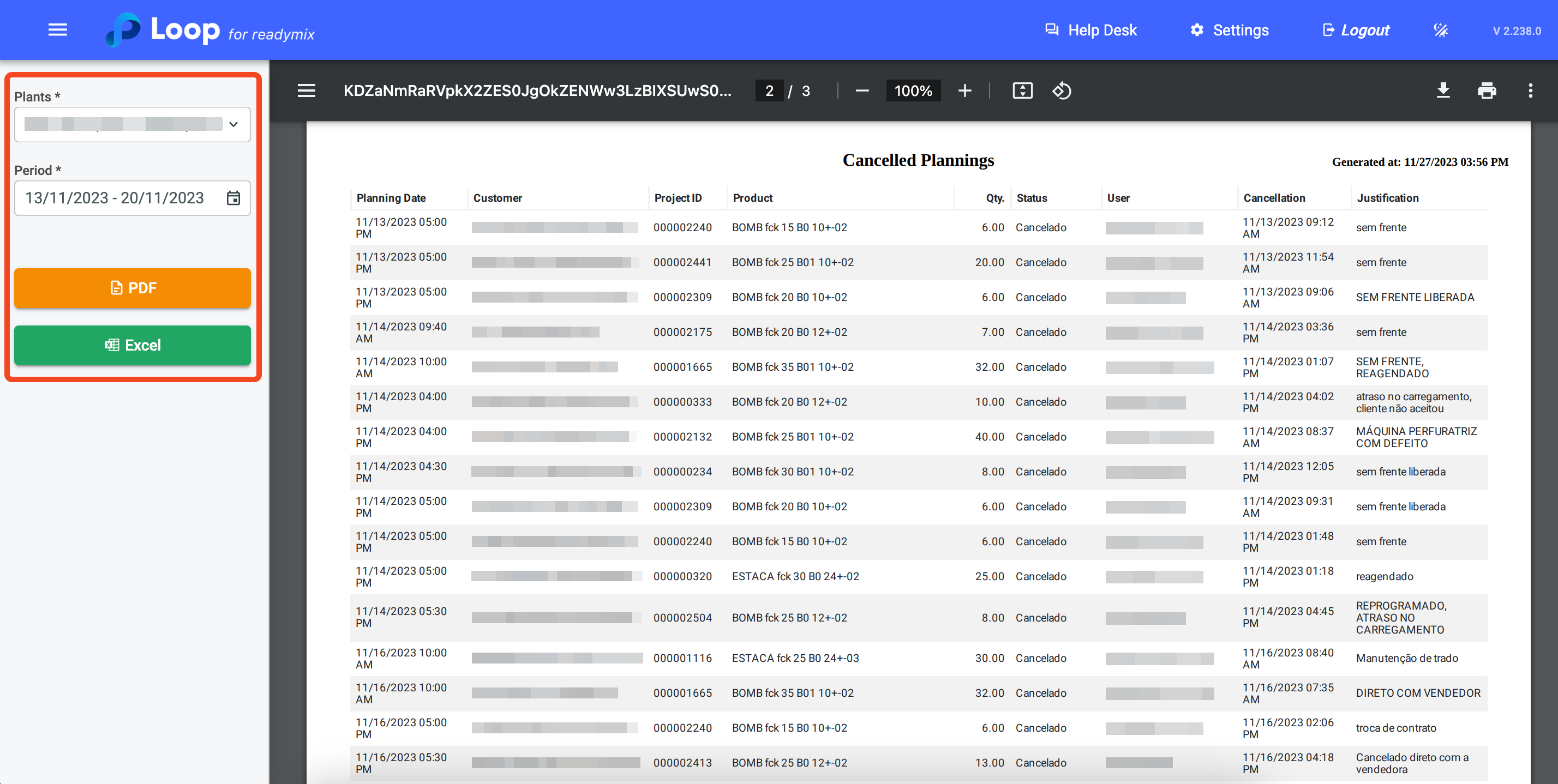
Task: Zoom out of the PDF
Action: click(x=862, y=91)
